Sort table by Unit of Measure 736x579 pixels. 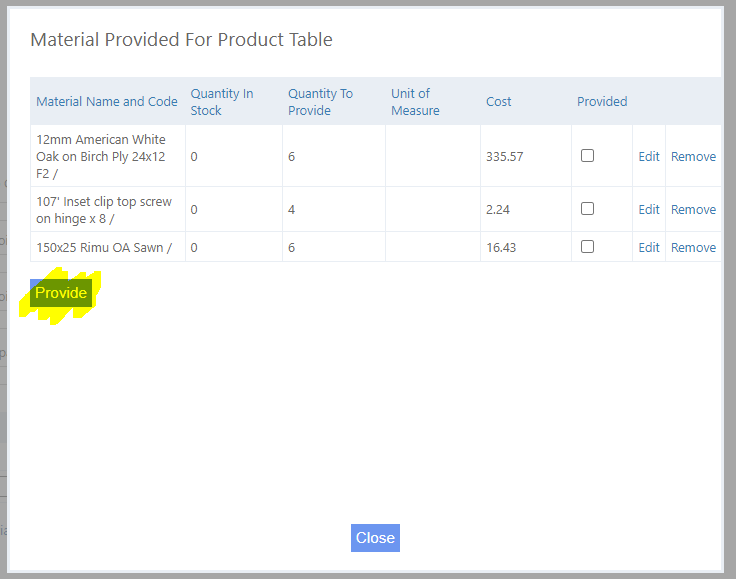(415, 101)
